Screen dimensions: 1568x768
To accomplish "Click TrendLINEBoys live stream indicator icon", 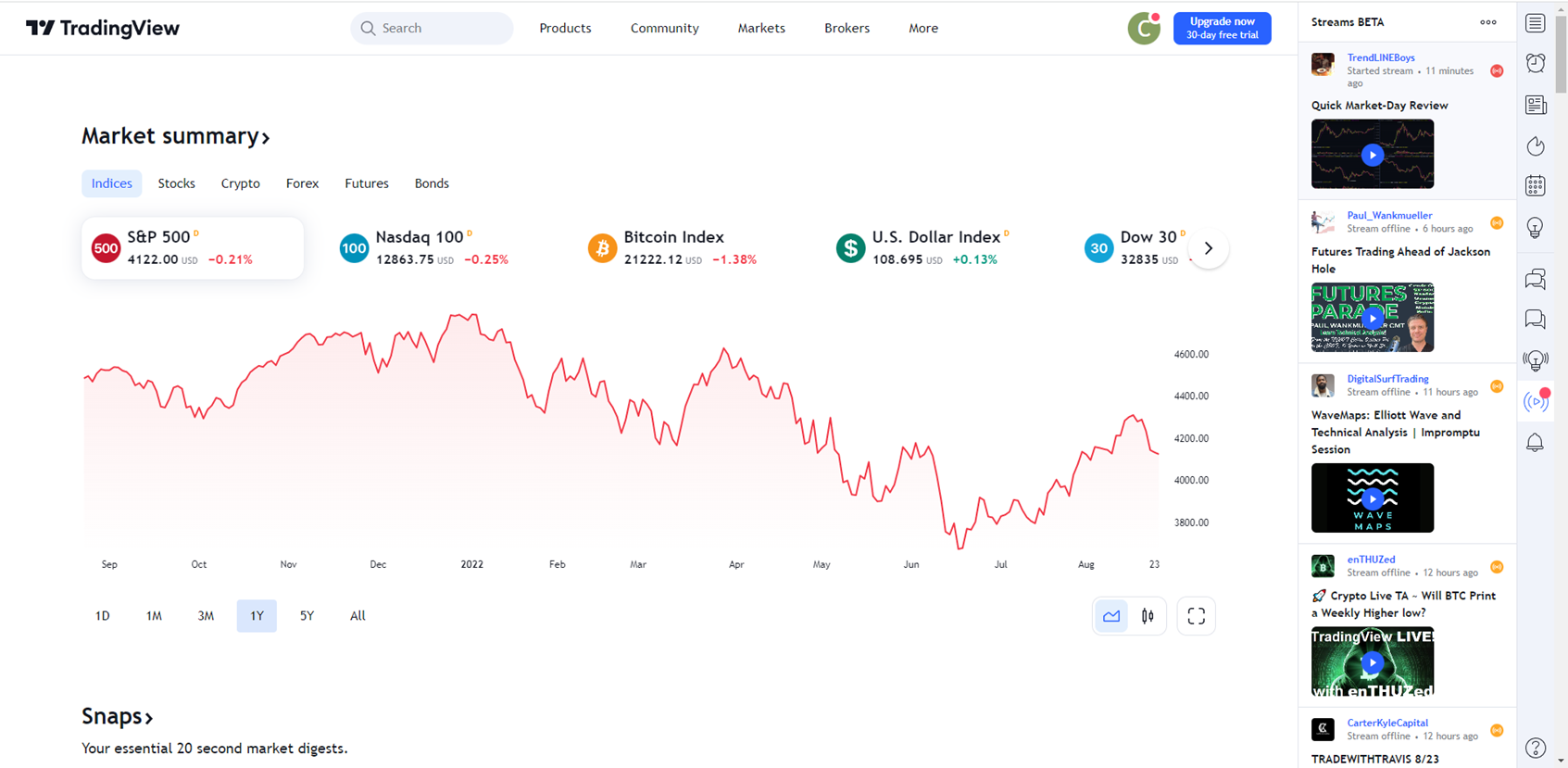I will click(x=1497, y=71).
